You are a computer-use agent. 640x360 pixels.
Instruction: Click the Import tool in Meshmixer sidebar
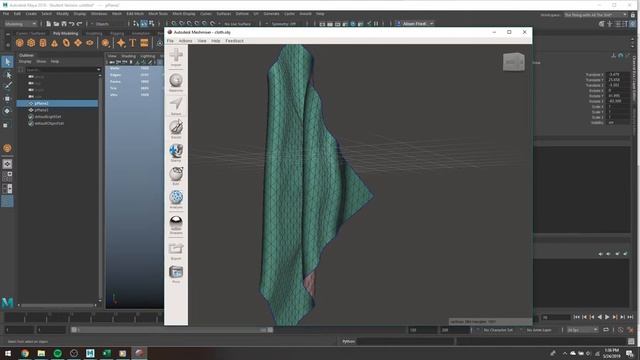pos(176,57)
